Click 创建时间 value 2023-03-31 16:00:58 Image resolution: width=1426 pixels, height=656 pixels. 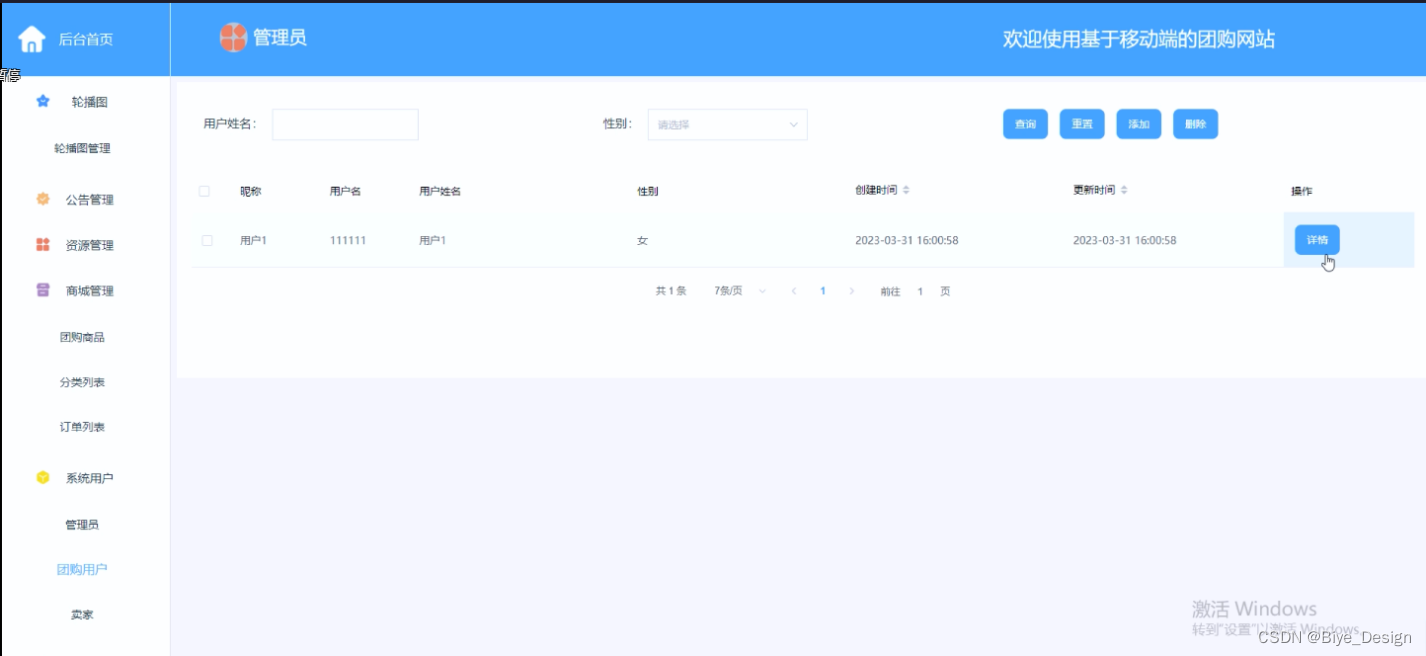(x=907, y=240)
